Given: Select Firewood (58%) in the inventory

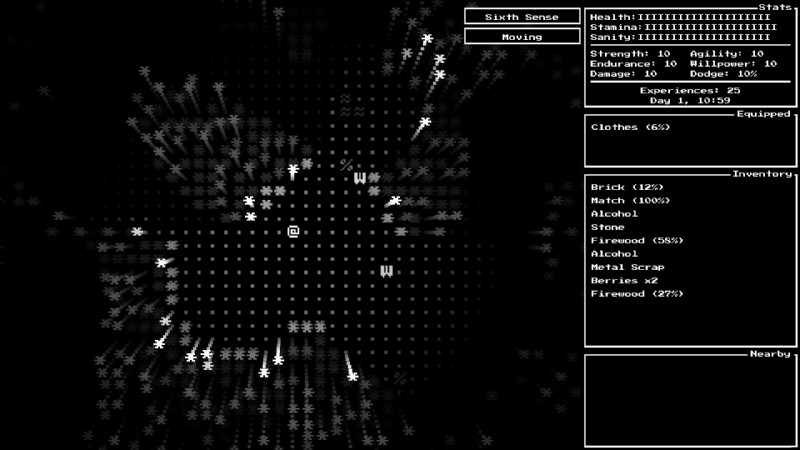Looking at the screenshot, I should (637, 241).
